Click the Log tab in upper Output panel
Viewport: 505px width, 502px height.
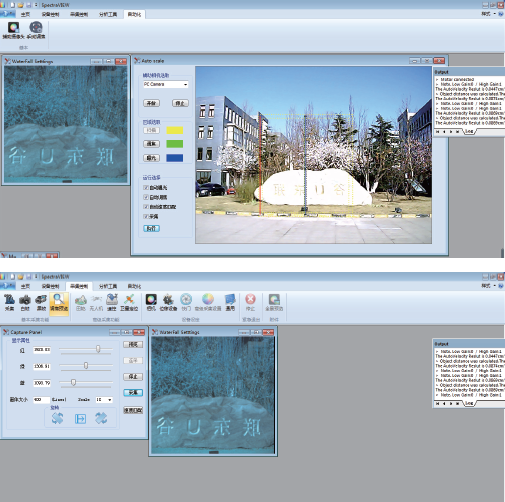click(469, 132)
